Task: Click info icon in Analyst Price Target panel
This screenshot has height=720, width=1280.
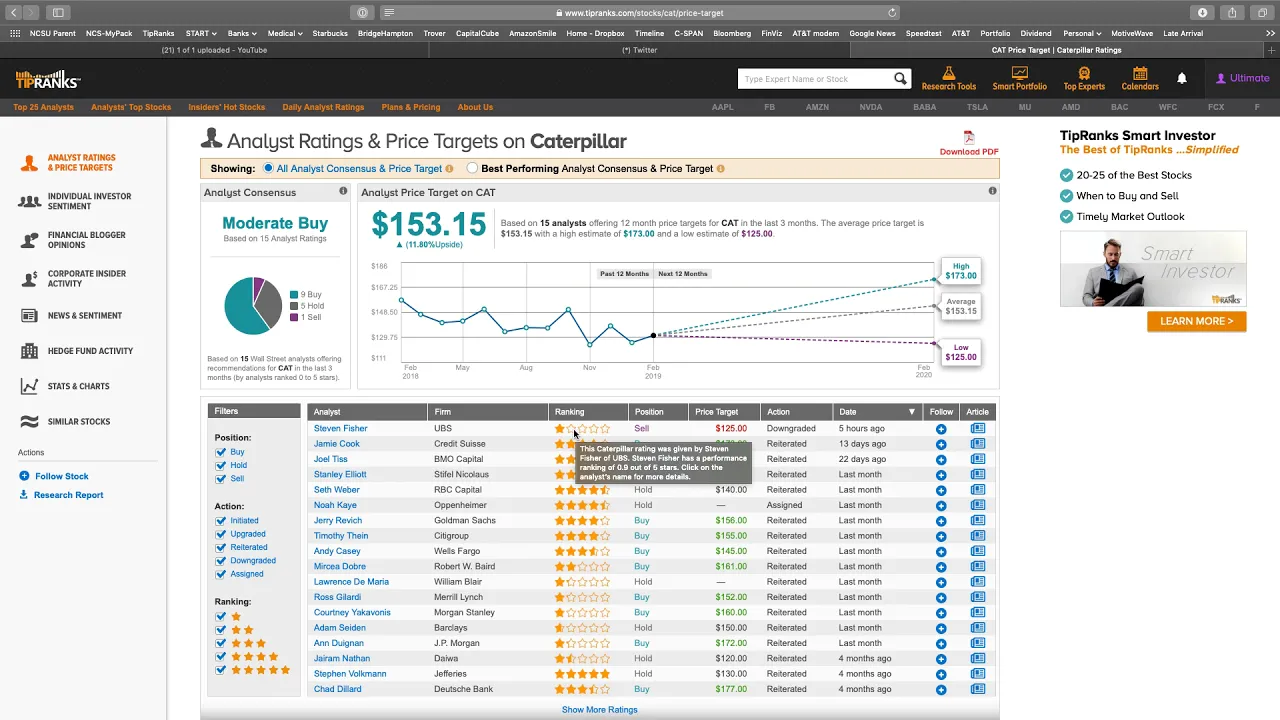Action: point(993,191)
